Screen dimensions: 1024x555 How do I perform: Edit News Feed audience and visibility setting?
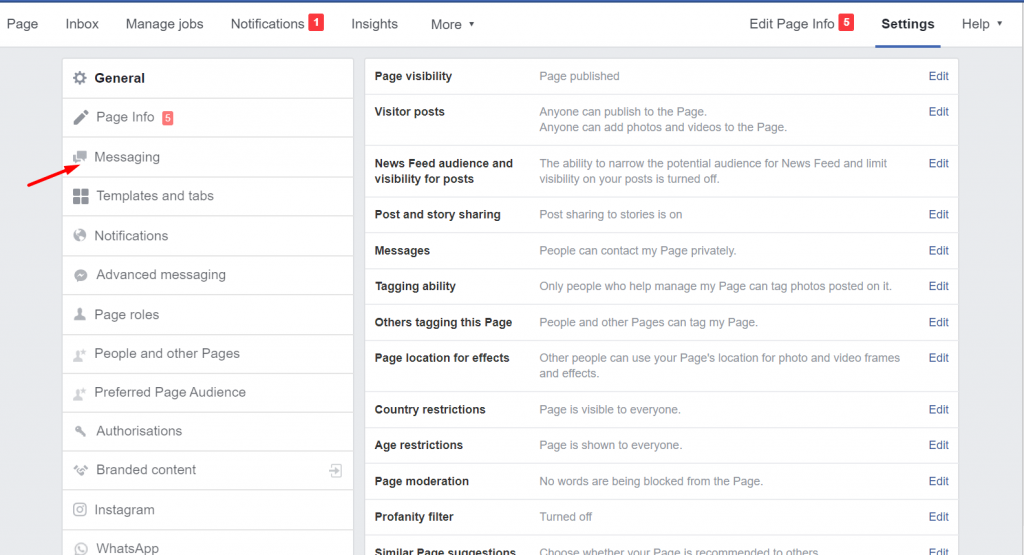click(938, 163)
